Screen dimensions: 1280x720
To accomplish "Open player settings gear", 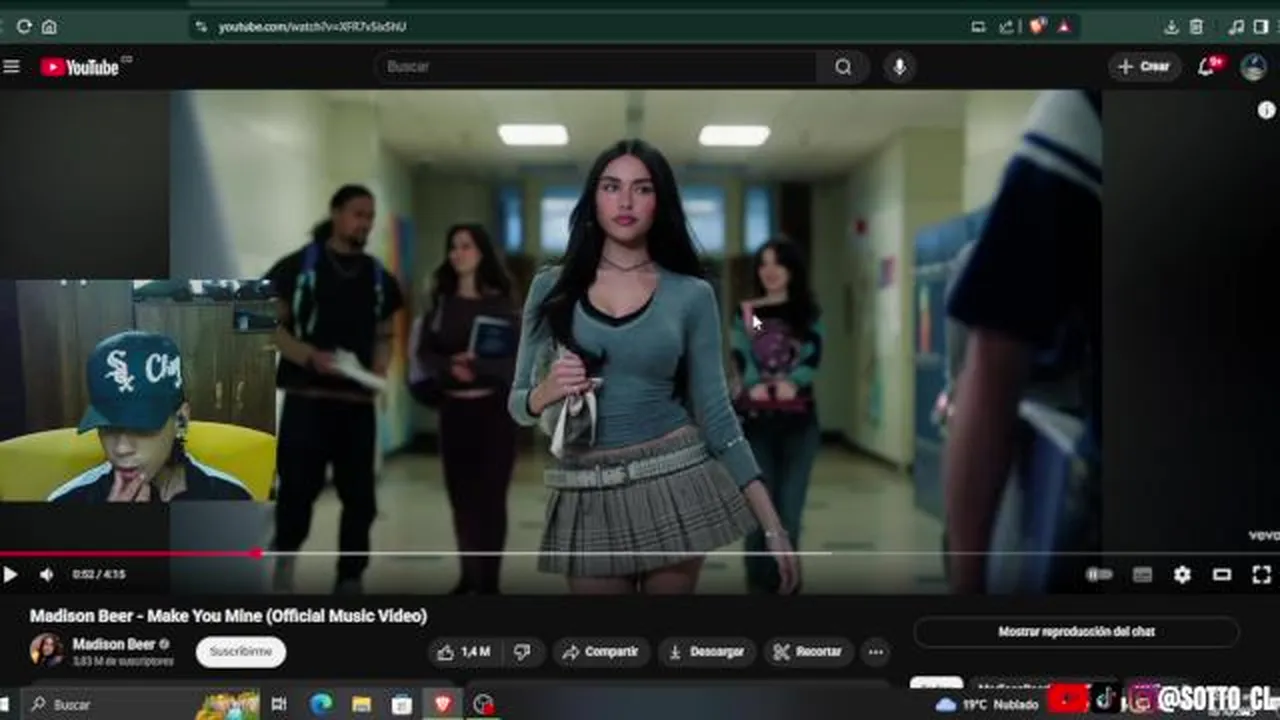I will coord(1182,574).
